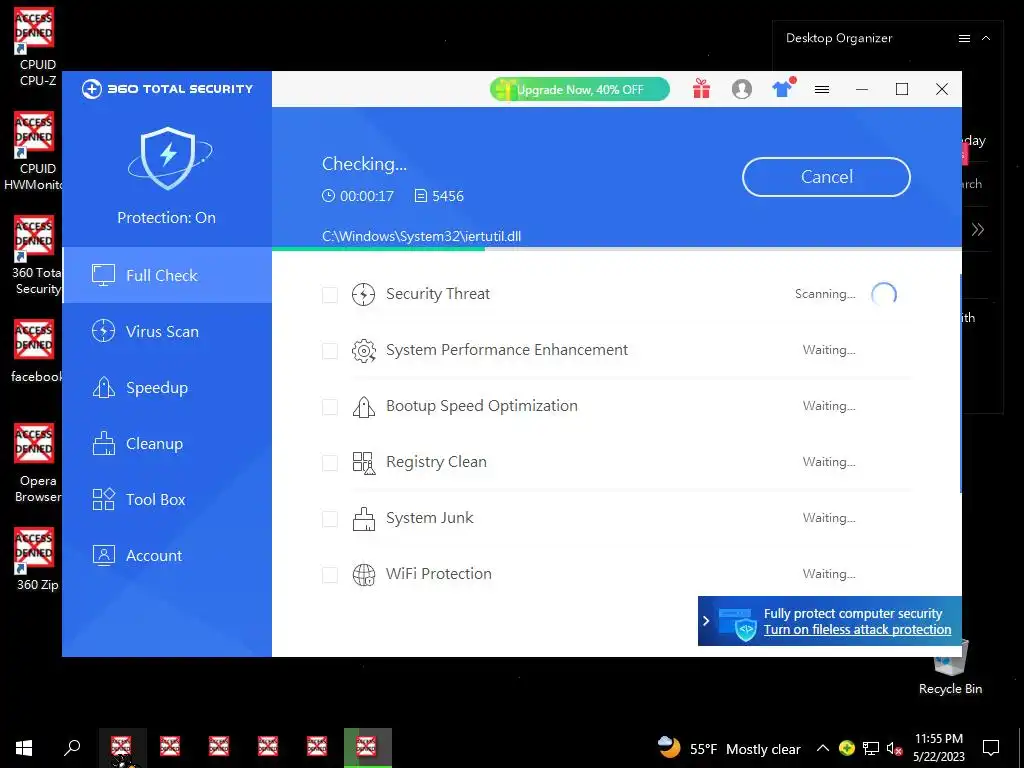Tick the System Performance Enhancement checkbox
Screen dimensions: 1024x768
330,351
